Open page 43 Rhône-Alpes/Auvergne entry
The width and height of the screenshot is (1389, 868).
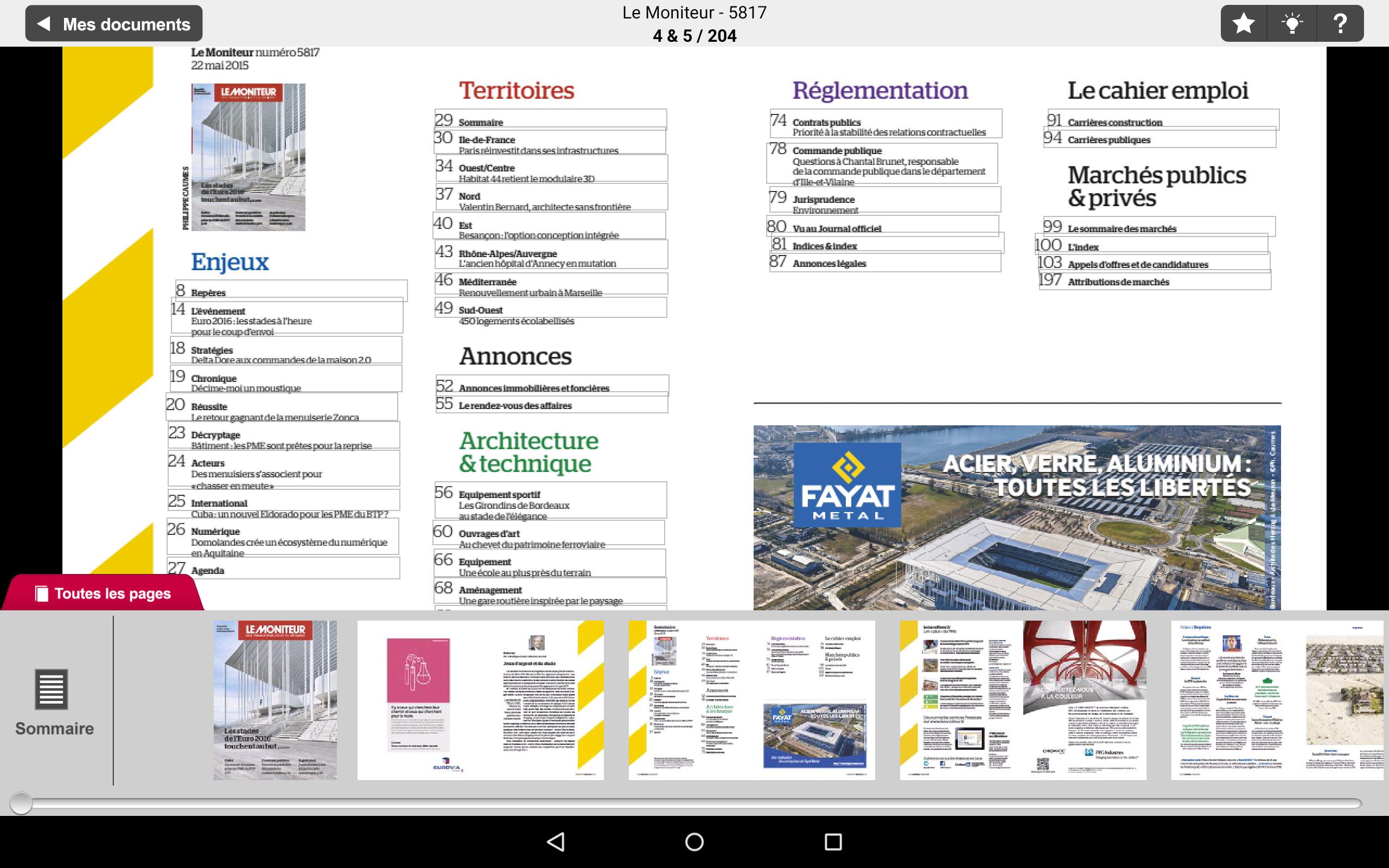point(552,254)
